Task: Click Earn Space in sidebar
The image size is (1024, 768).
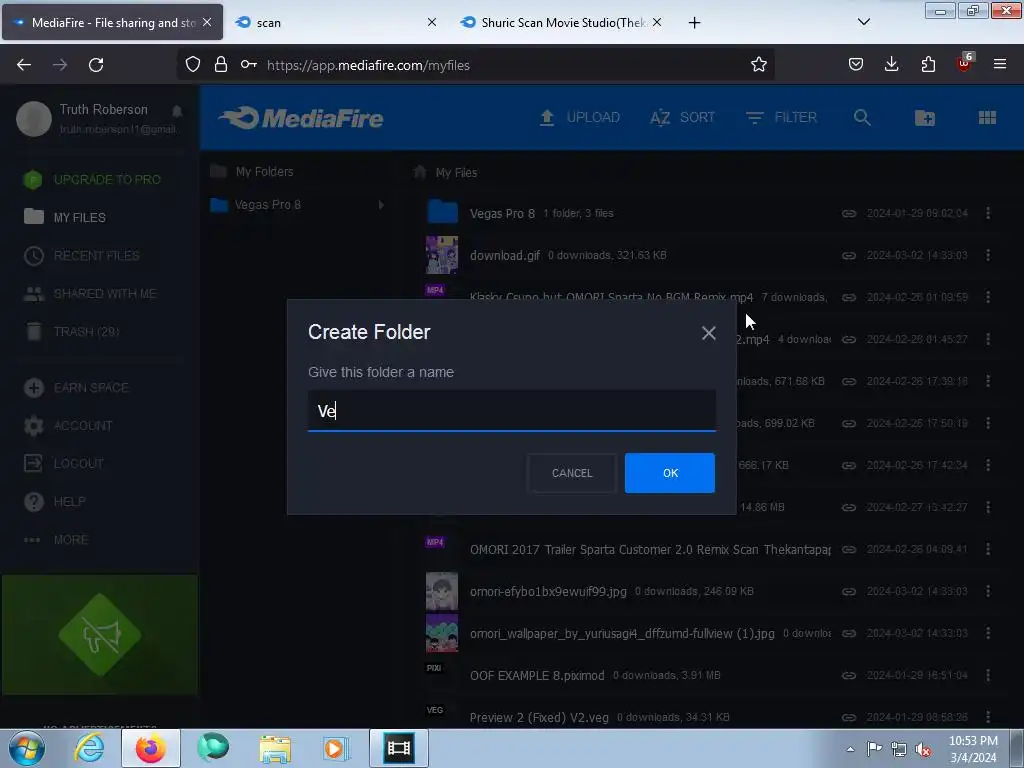Action: [x=76, y=387]
